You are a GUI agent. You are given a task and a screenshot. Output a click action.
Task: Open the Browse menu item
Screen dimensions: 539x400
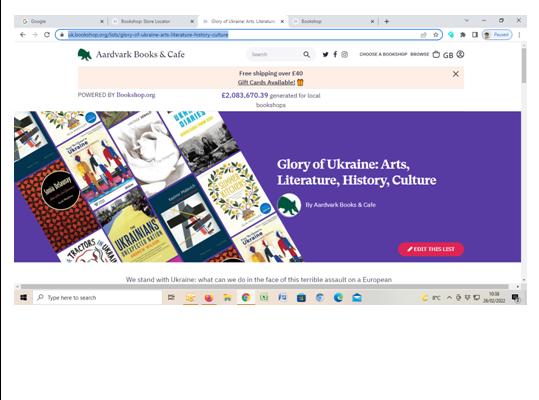[419, 54]
